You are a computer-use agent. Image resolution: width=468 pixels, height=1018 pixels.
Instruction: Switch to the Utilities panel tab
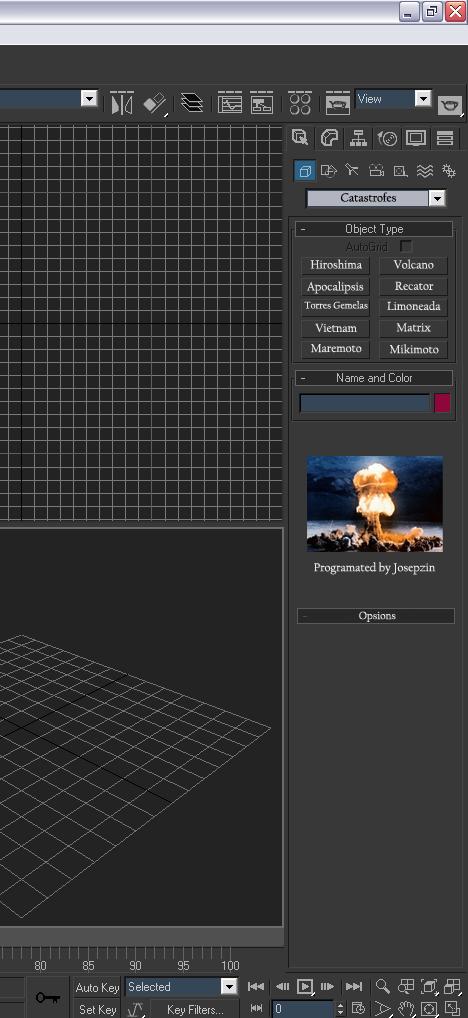[x=445, y=138]
